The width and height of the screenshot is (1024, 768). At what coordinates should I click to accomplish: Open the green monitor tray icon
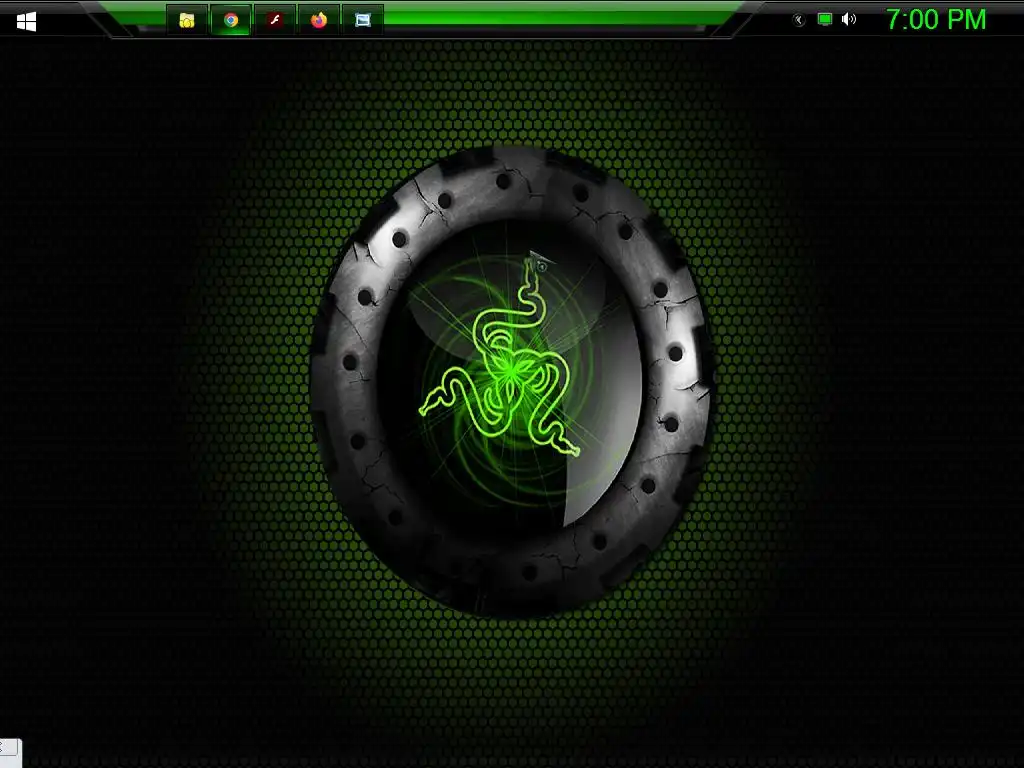point(825,20)
